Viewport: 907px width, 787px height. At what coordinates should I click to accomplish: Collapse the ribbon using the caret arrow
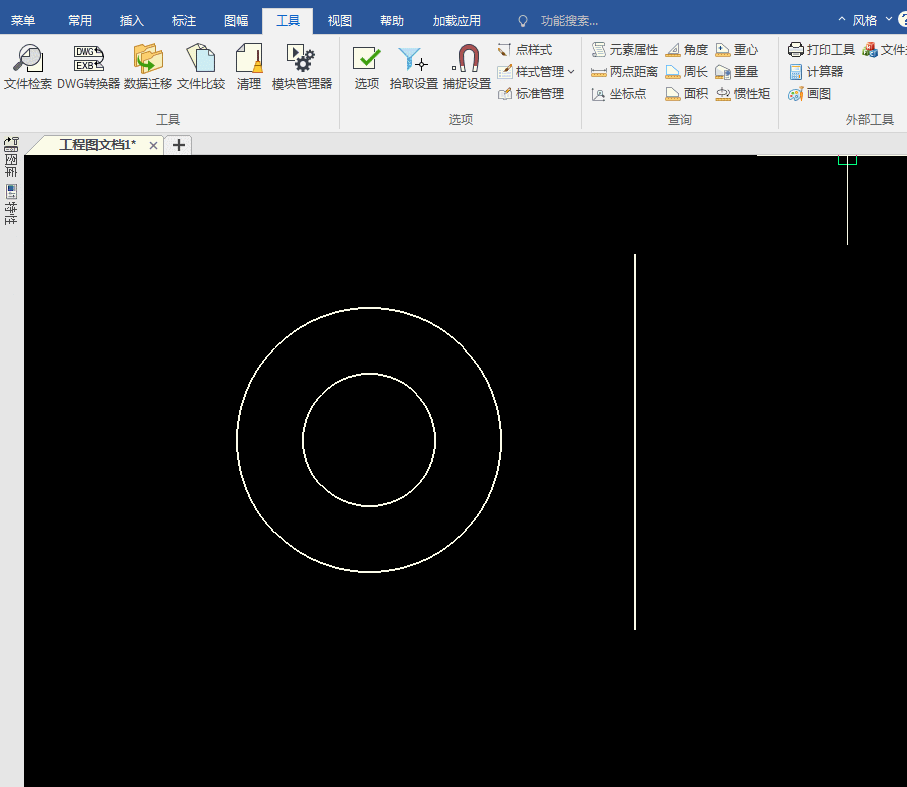(842, 20)
